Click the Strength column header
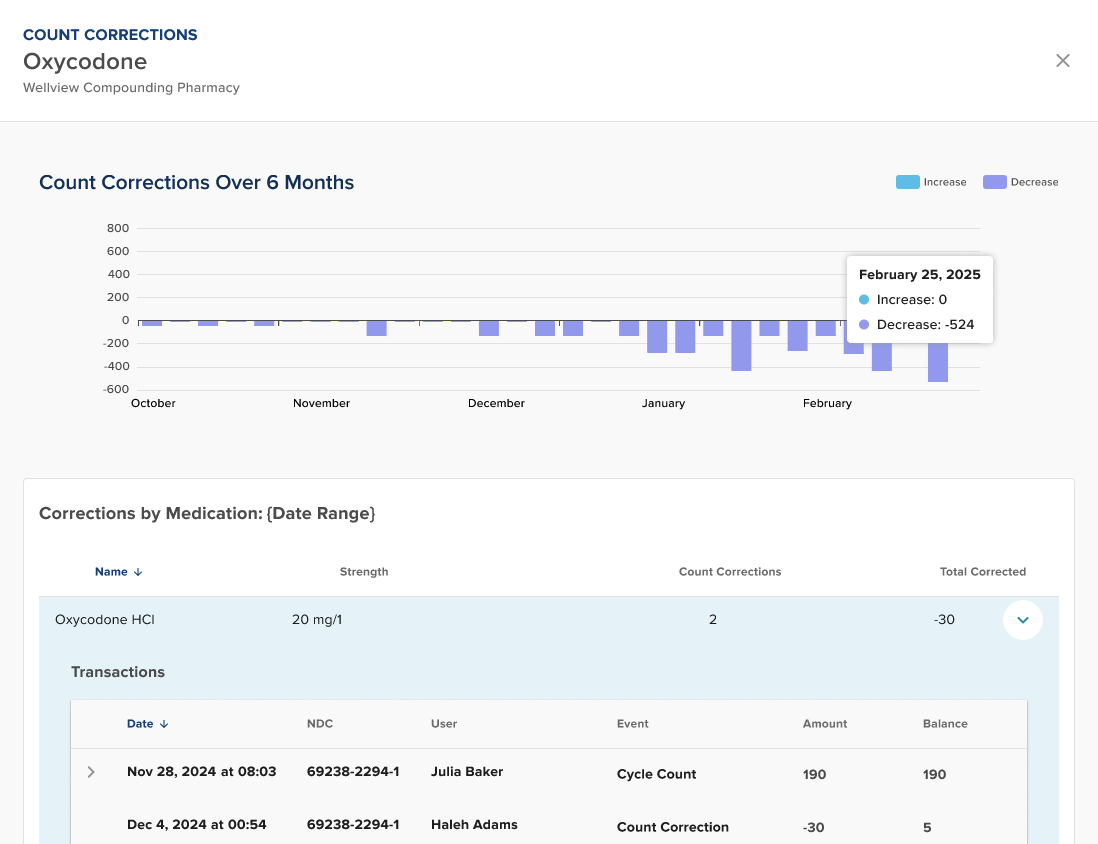This screenshot has height=844, width=1098. pyautogui.click(x=364, y=572)
